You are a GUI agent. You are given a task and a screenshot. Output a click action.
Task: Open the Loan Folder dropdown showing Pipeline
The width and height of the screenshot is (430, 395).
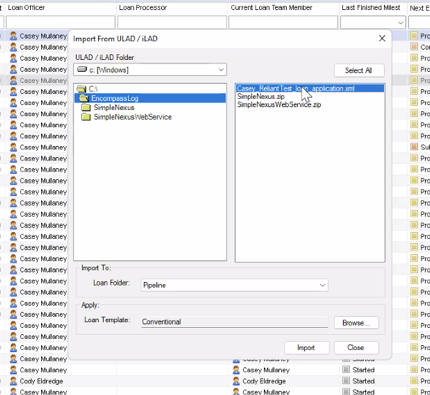click(322, 285)
